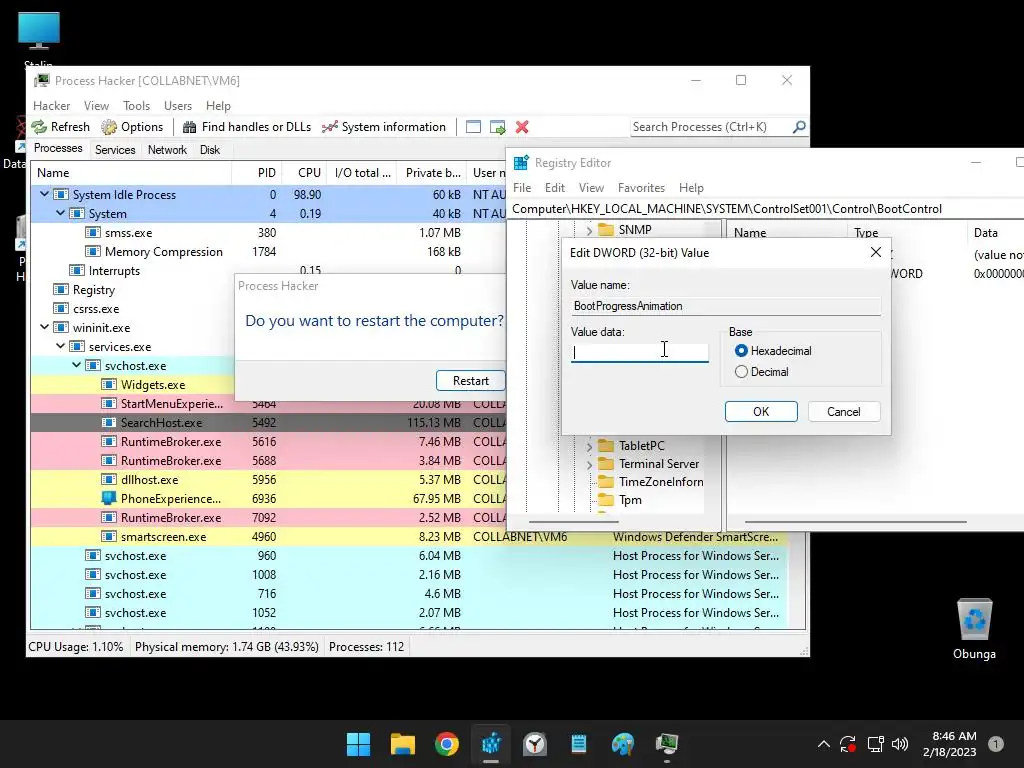Sort by Name column in Process Hacker
Screen dimensions: 1024x768
[131, 172]
